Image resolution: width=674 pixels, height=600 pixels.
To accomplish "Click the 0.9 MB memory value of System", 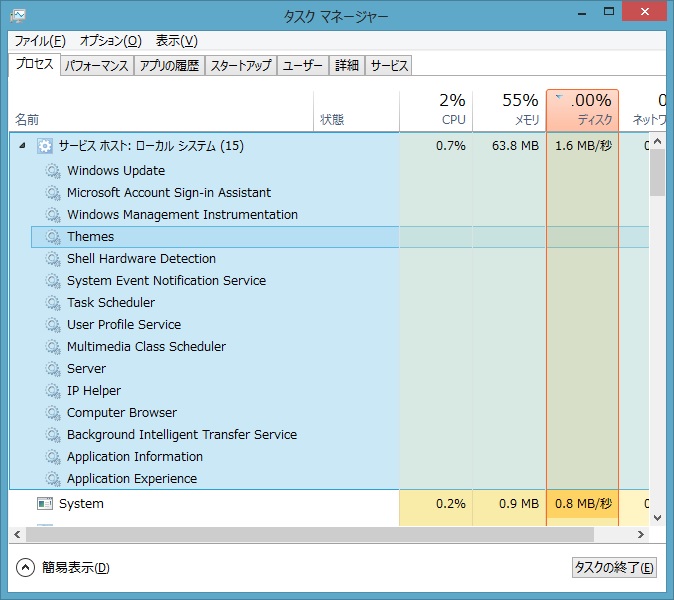I will (x=518, y=503).
